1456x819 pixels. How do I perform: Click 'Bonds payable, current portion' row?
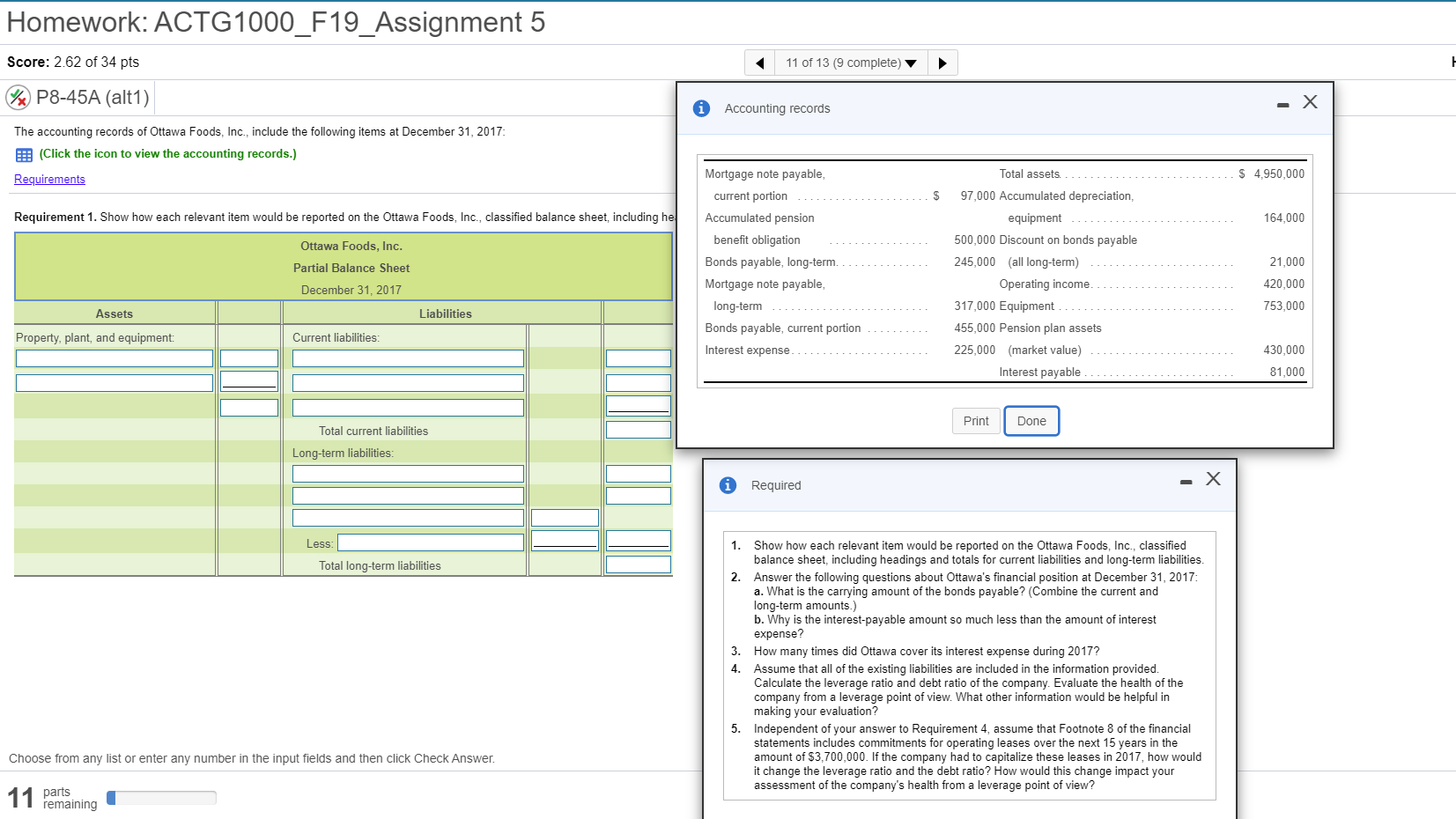850,328
